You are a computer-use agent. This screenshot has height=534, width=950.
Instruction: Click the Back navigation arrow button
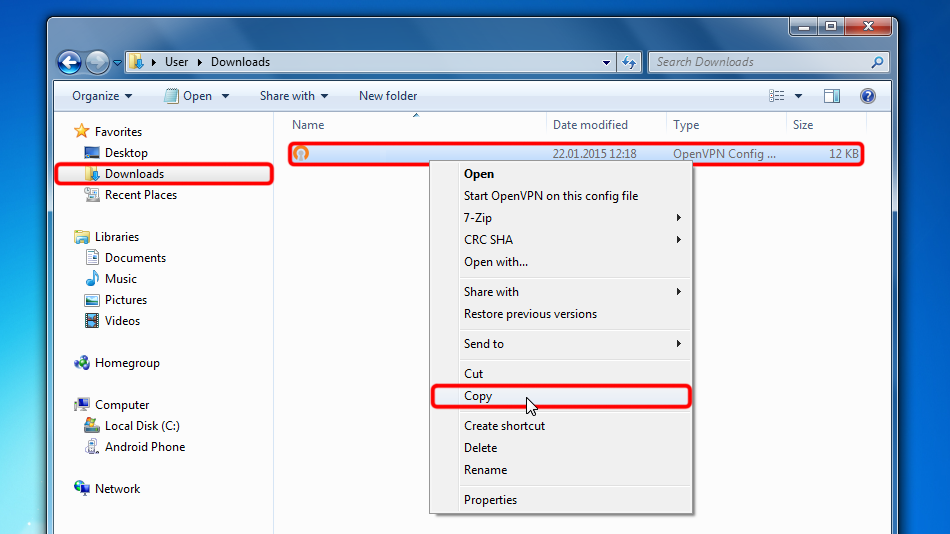point(69,62)
